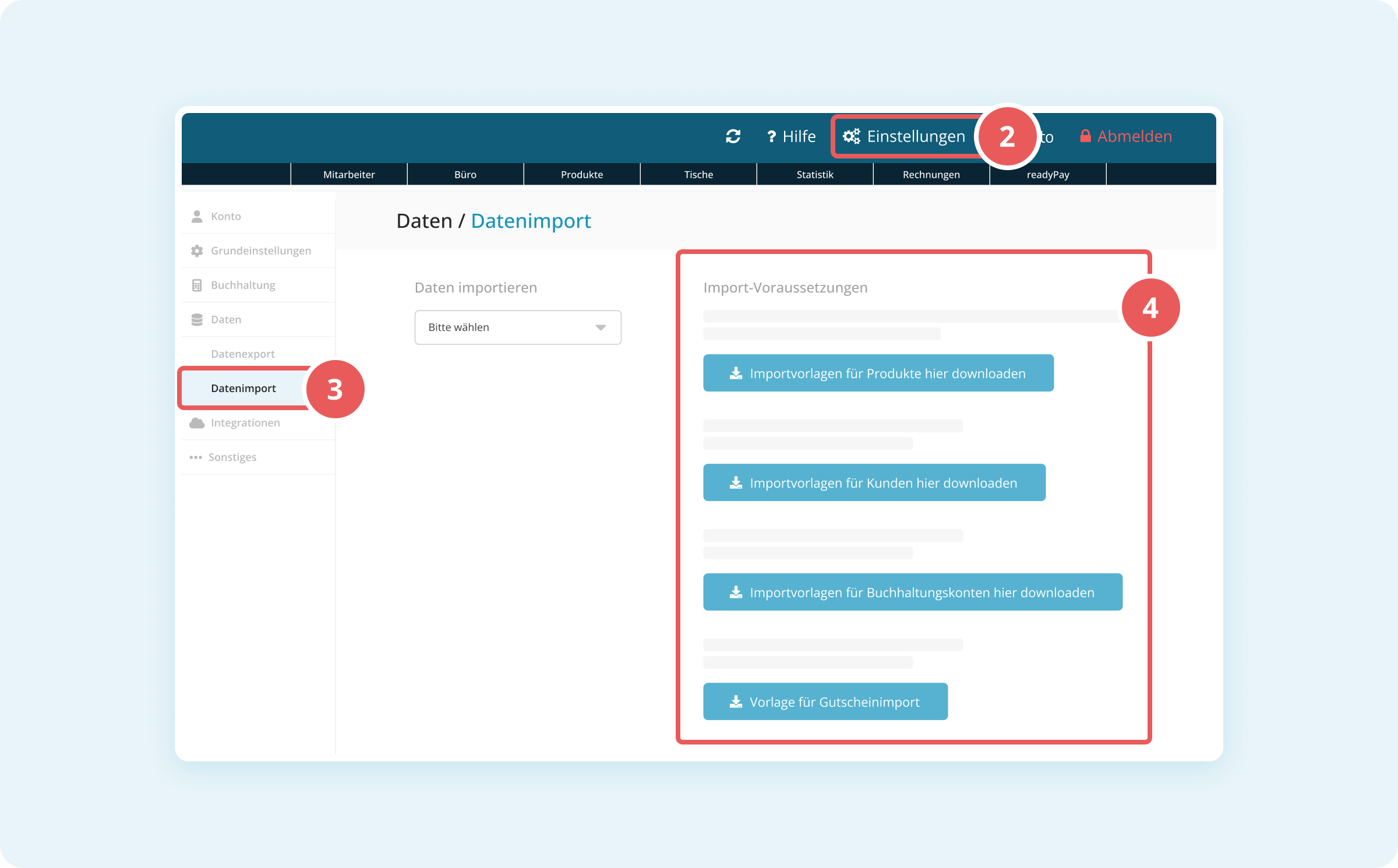Download Importvorlagen für Kunden
This screenshot has height=868, width=1398.
point(874,482)
